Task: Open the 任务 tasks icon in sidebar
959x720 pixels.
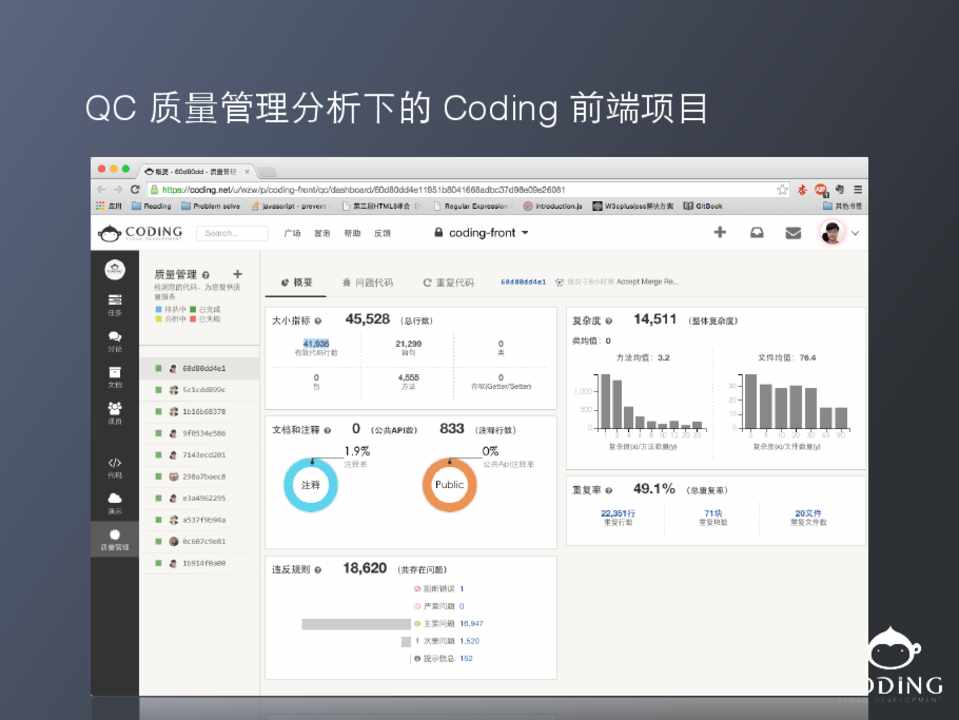Action: click(115, 303)
